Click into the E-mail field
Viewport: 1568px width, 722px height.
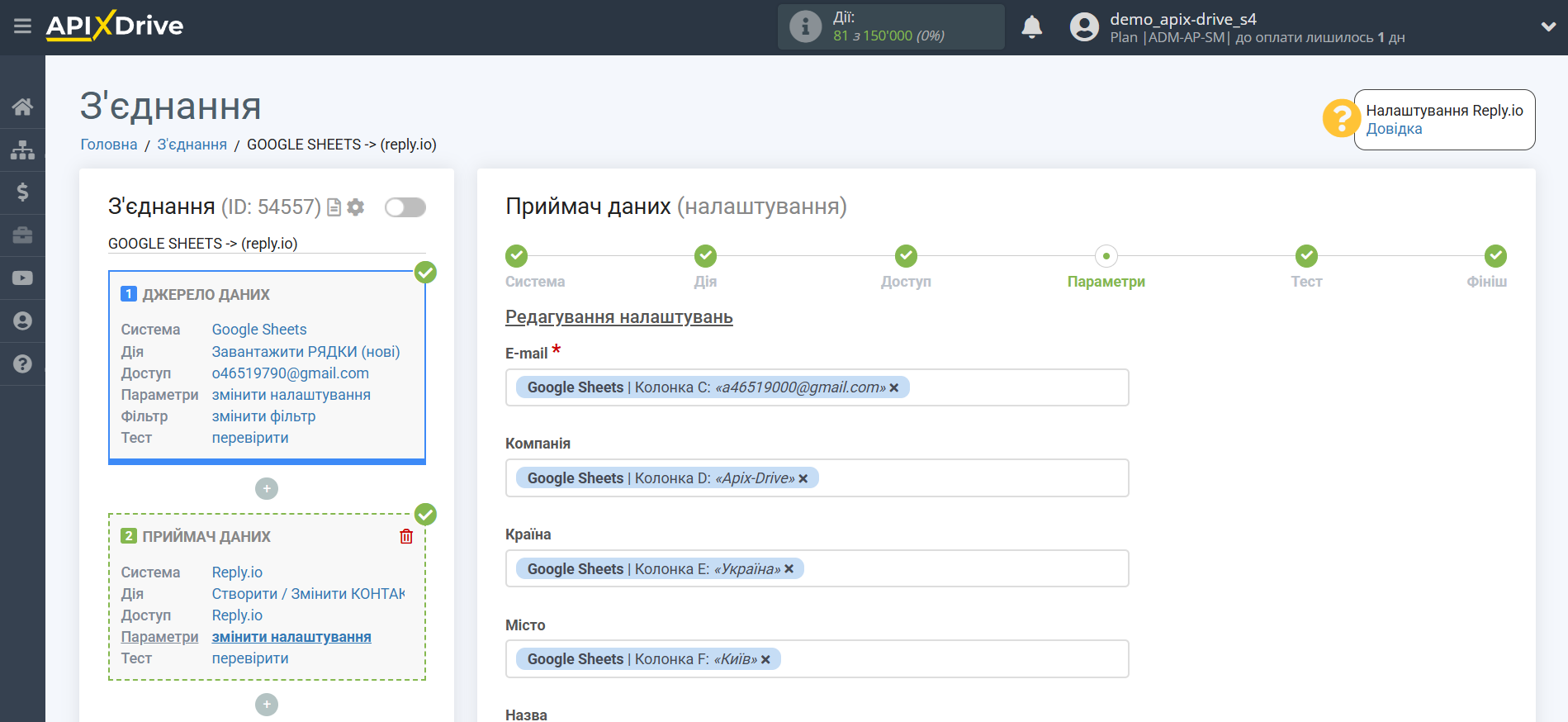point(817,387)
